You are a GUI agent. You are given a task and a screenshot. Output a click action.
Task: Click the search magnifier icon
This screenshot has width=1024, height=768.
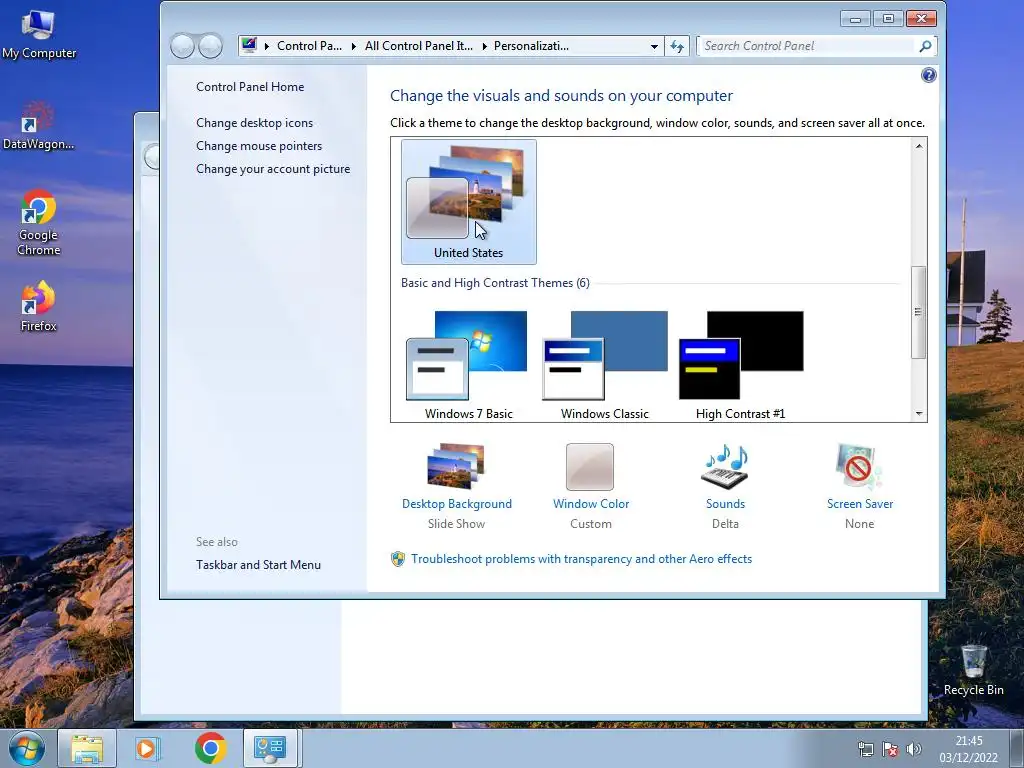coord(925,46)
